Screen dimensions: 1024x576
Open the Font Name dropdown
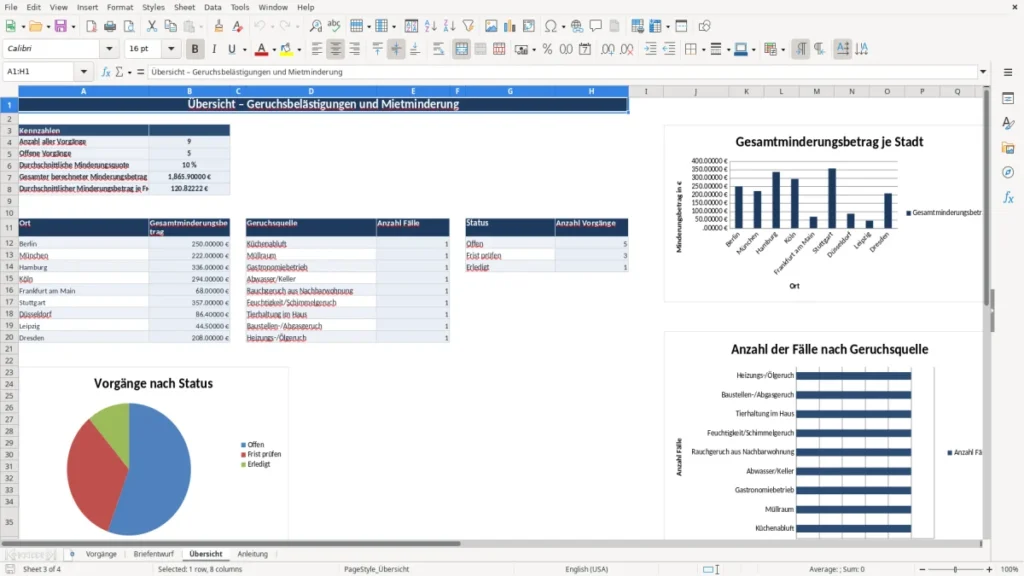point(109,48)
